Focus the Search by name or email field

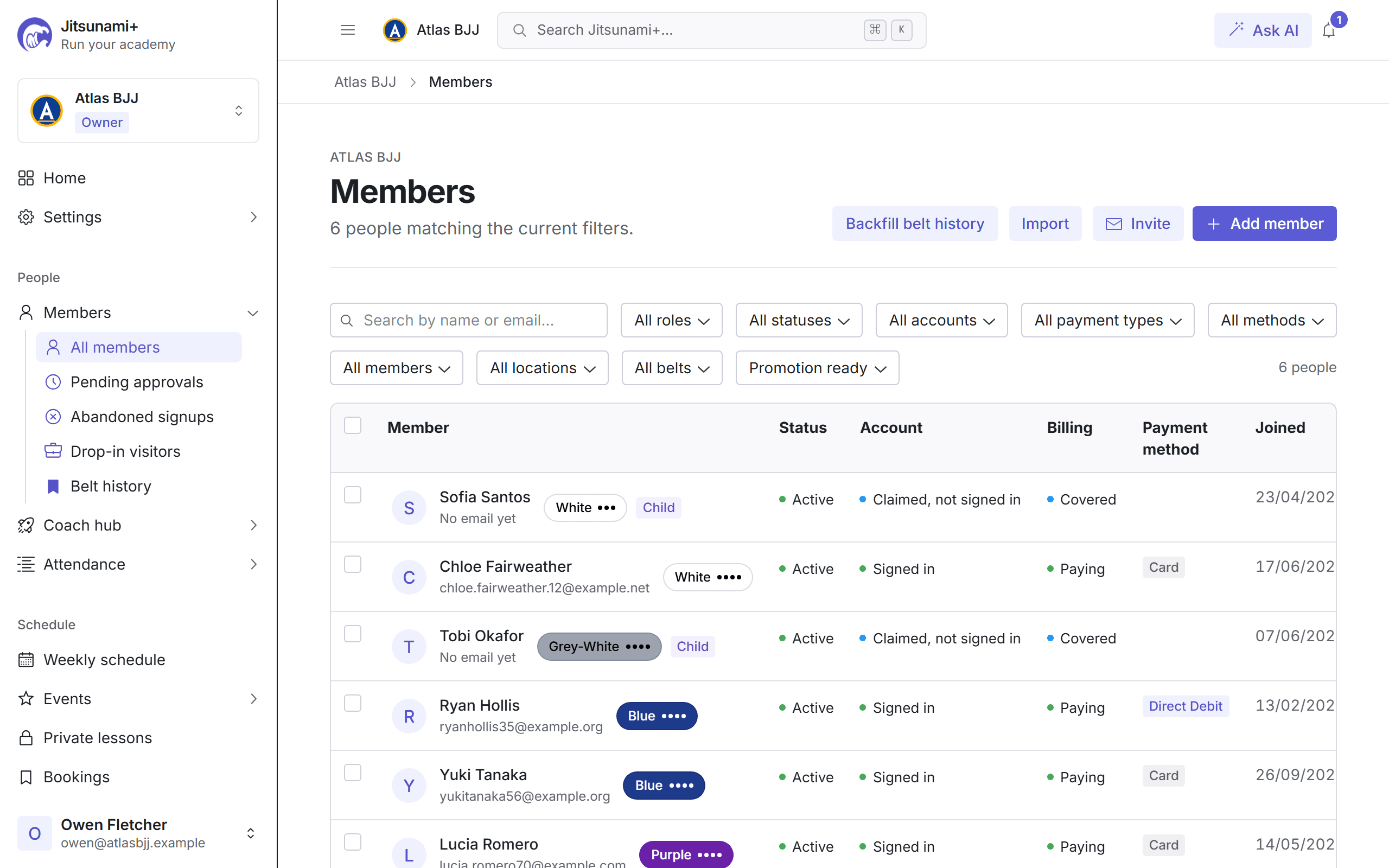pos(468,320)
